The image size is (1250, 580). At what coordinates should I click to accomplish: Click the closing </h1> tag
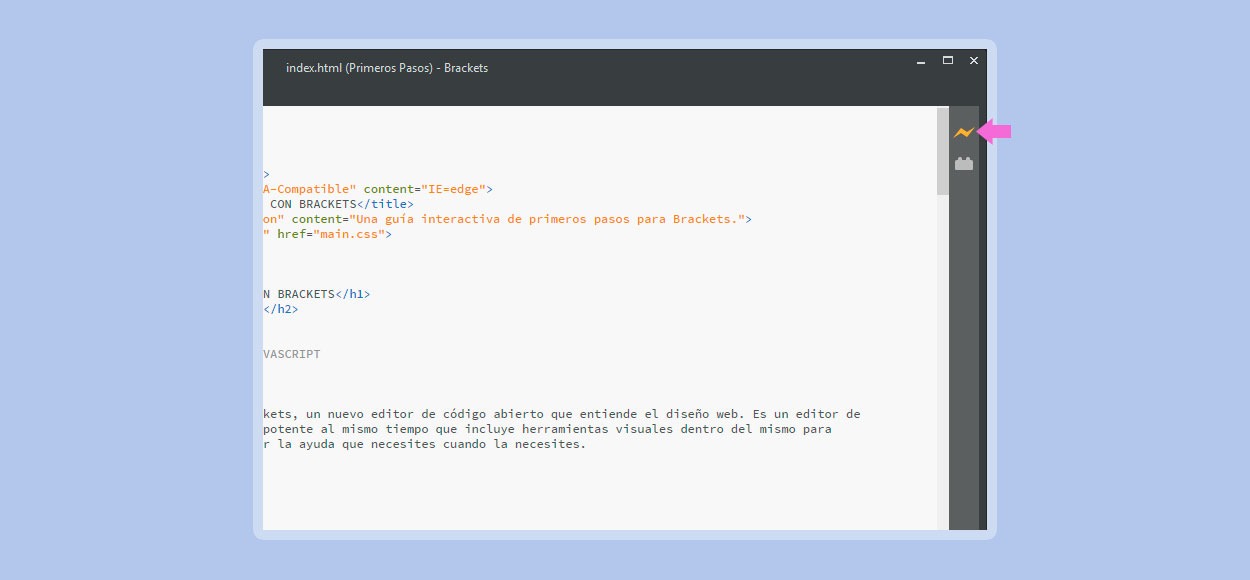353,294
